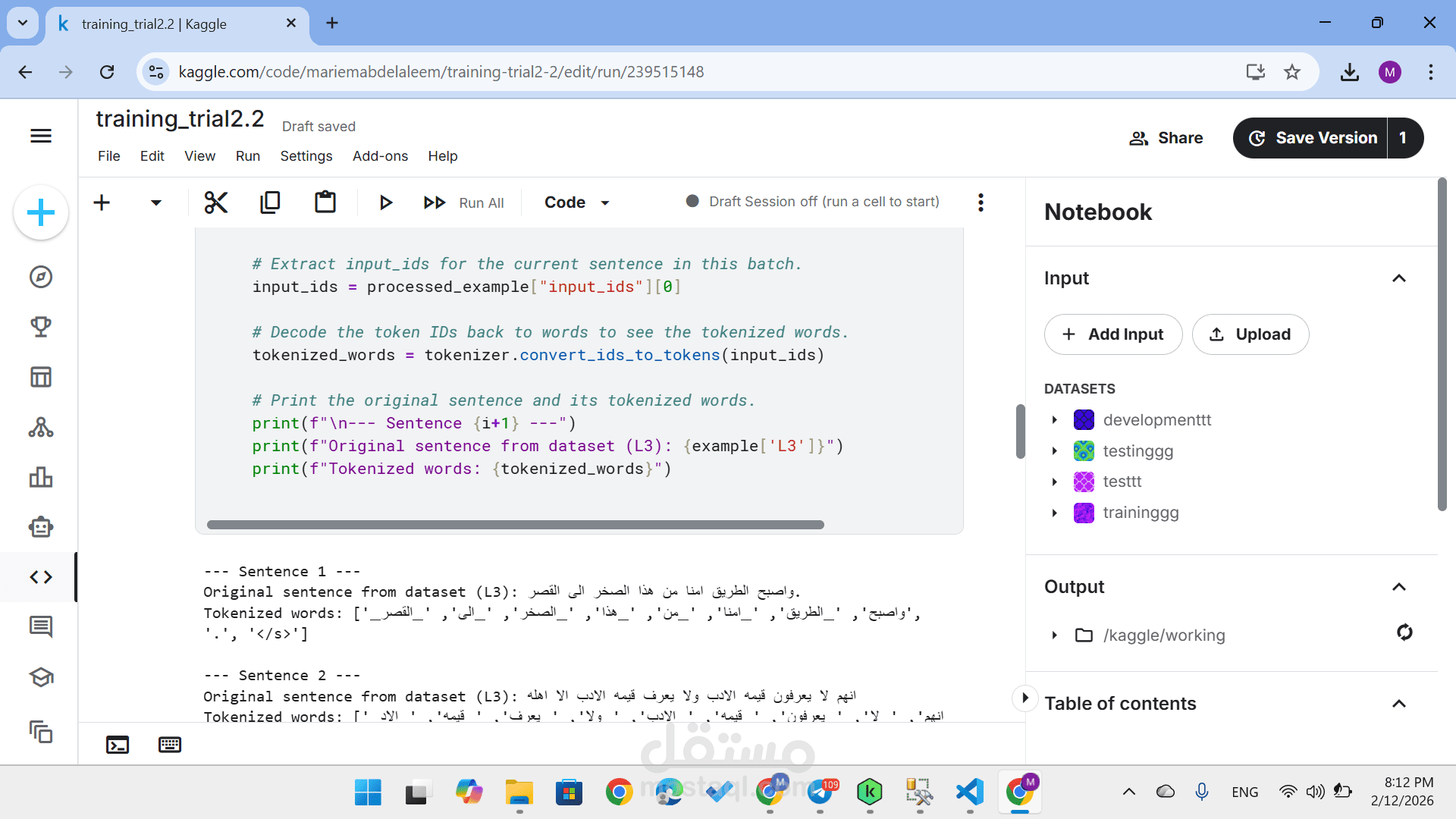The image size is (1456, 819).
Task: Open the Settings menu
Action: (x=306, y=156)
